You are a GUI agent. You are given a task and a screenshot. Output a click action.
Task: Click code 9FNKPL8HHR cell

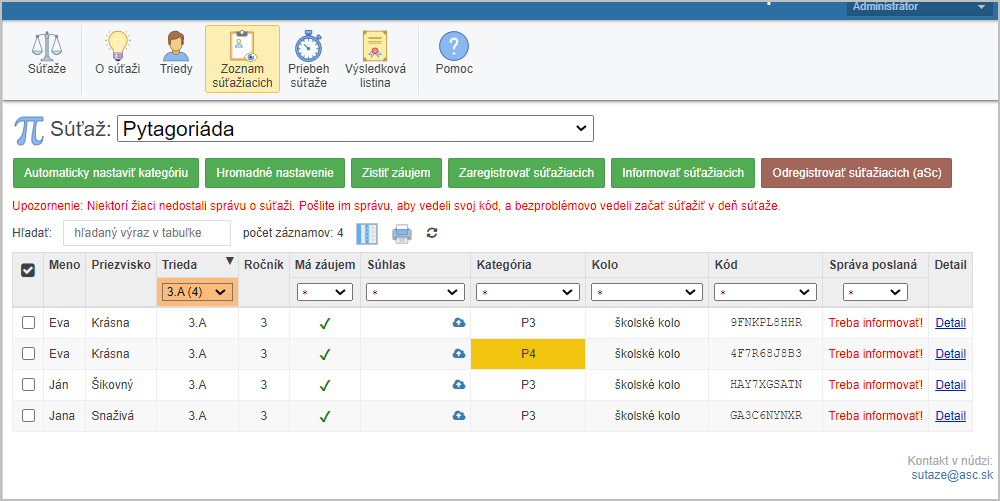point(766,323)
